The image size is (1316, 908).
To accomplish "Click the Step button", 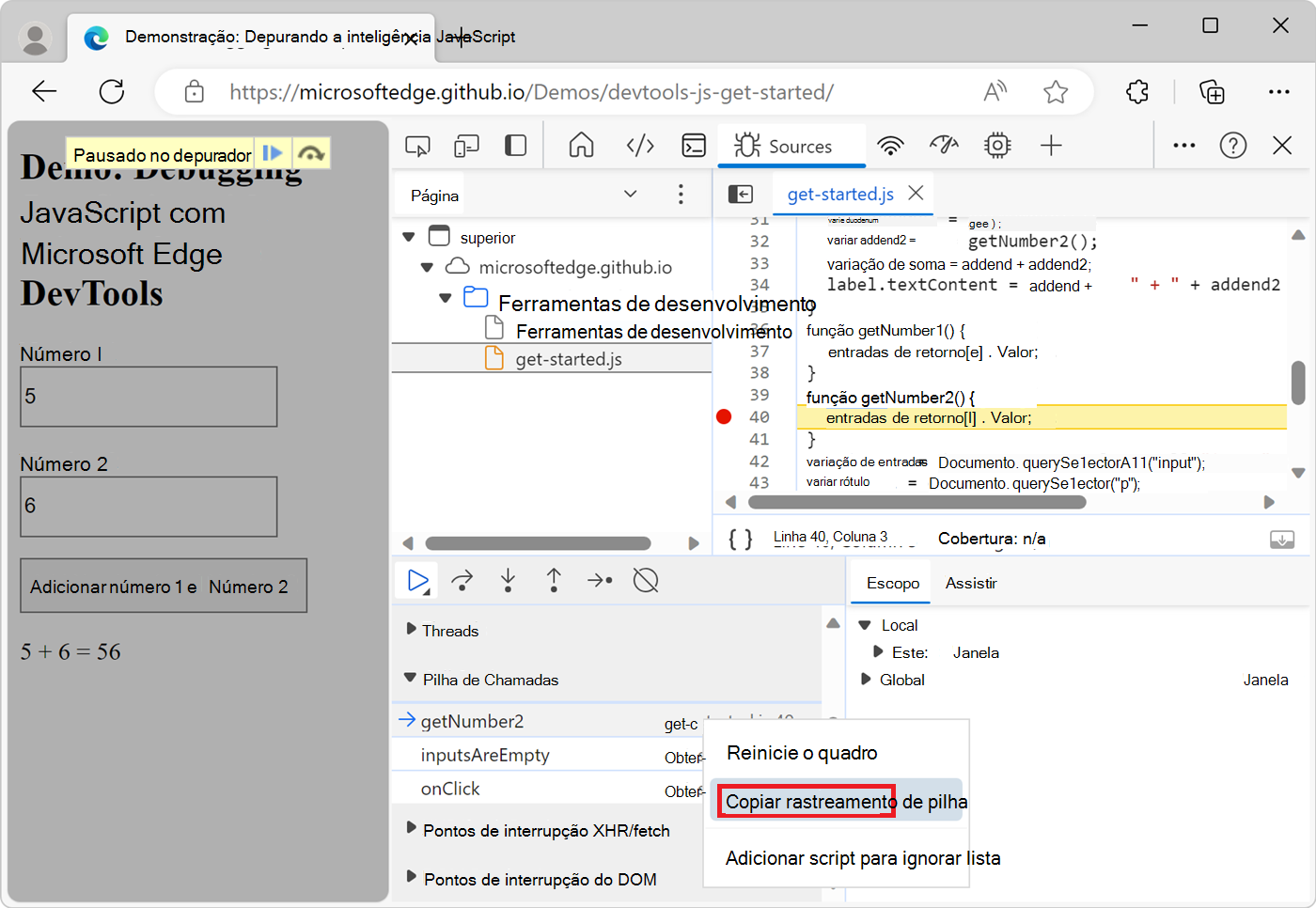I will tap(600, 581).
